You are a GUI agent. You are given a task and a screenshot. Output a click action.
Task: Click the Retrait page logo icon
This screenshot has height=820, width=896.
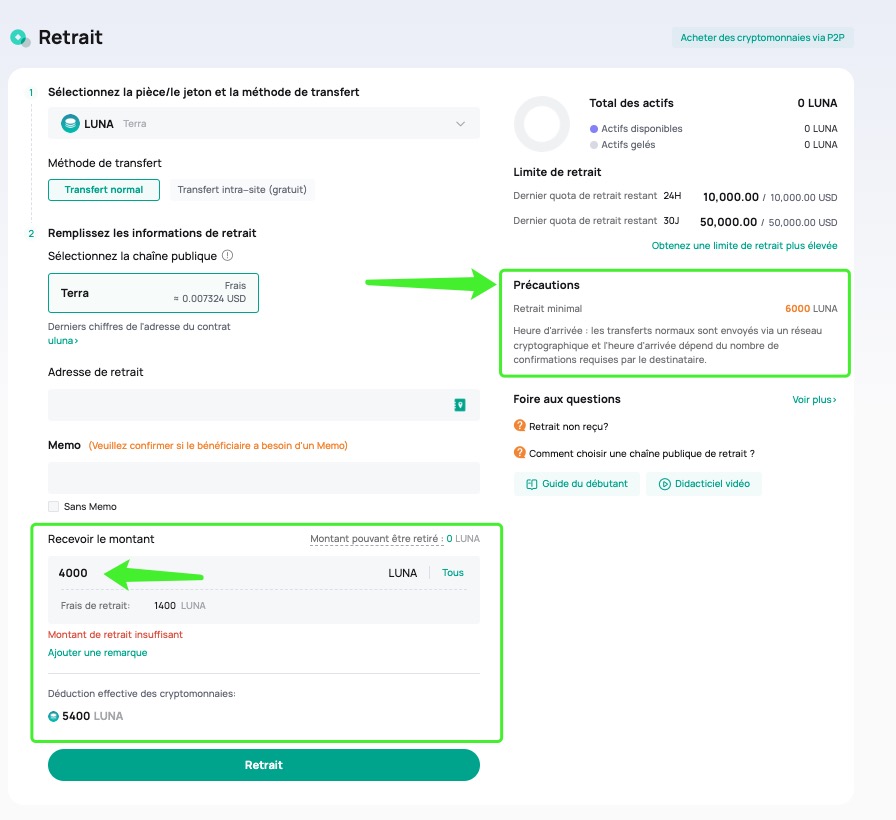[21, 38]
